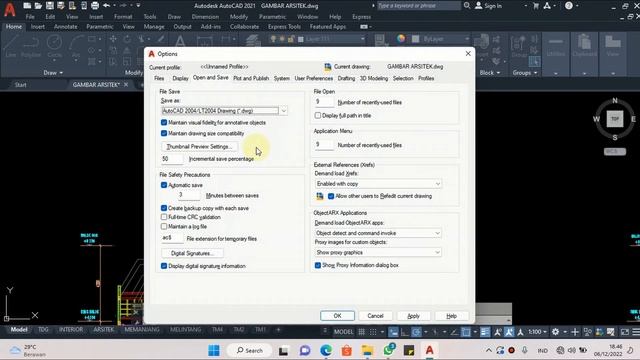Switch to the Files tab in Options
Viewport: 640px width, 360px height.
(159, 78)
